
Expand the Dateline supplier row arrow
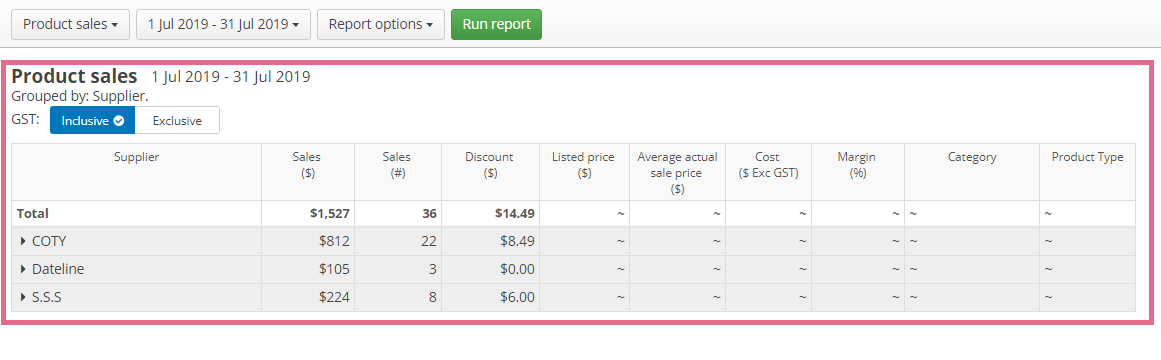(x=24, y=270)
